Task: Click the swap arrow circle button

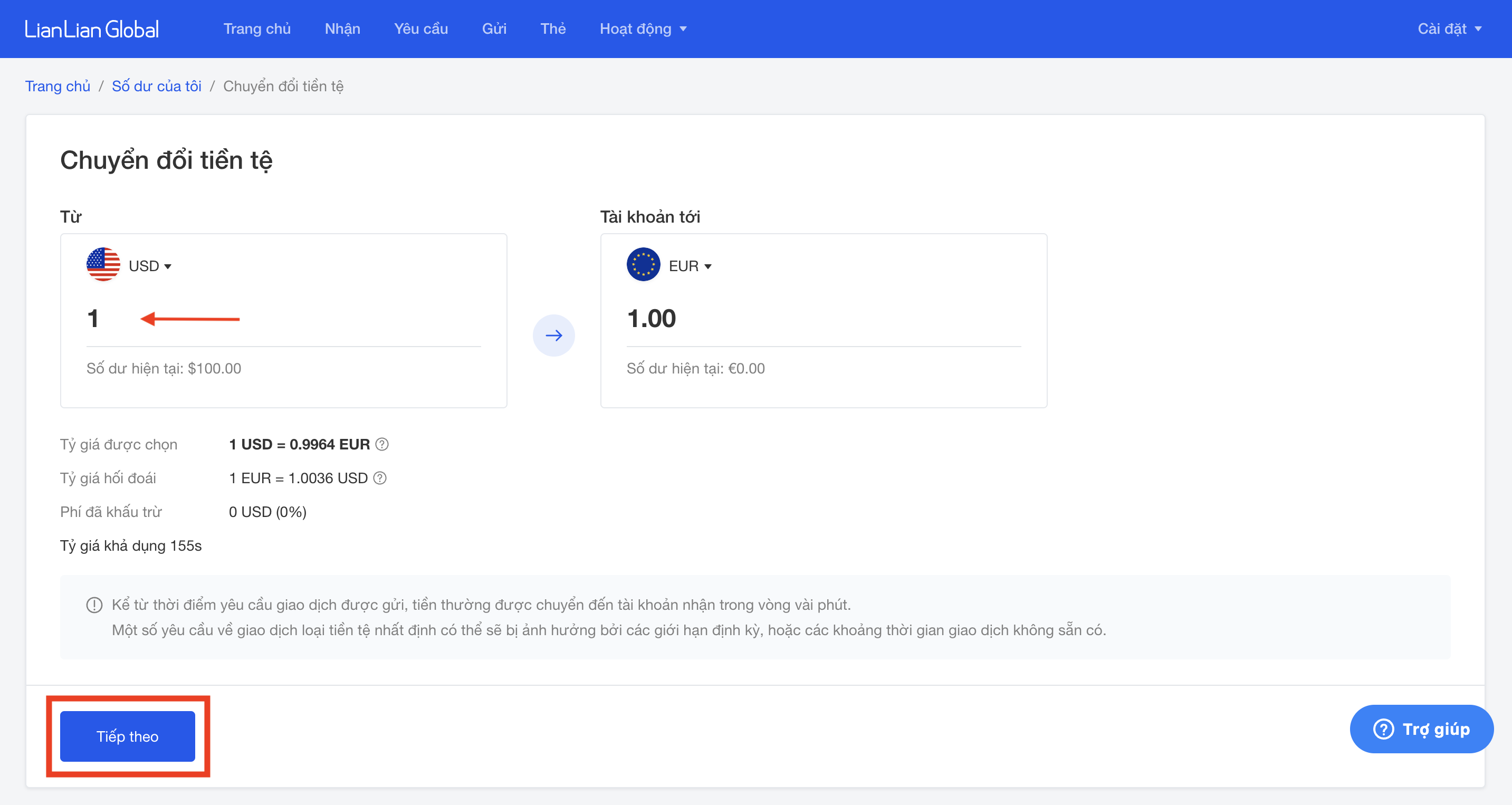Action: point(553,336)
